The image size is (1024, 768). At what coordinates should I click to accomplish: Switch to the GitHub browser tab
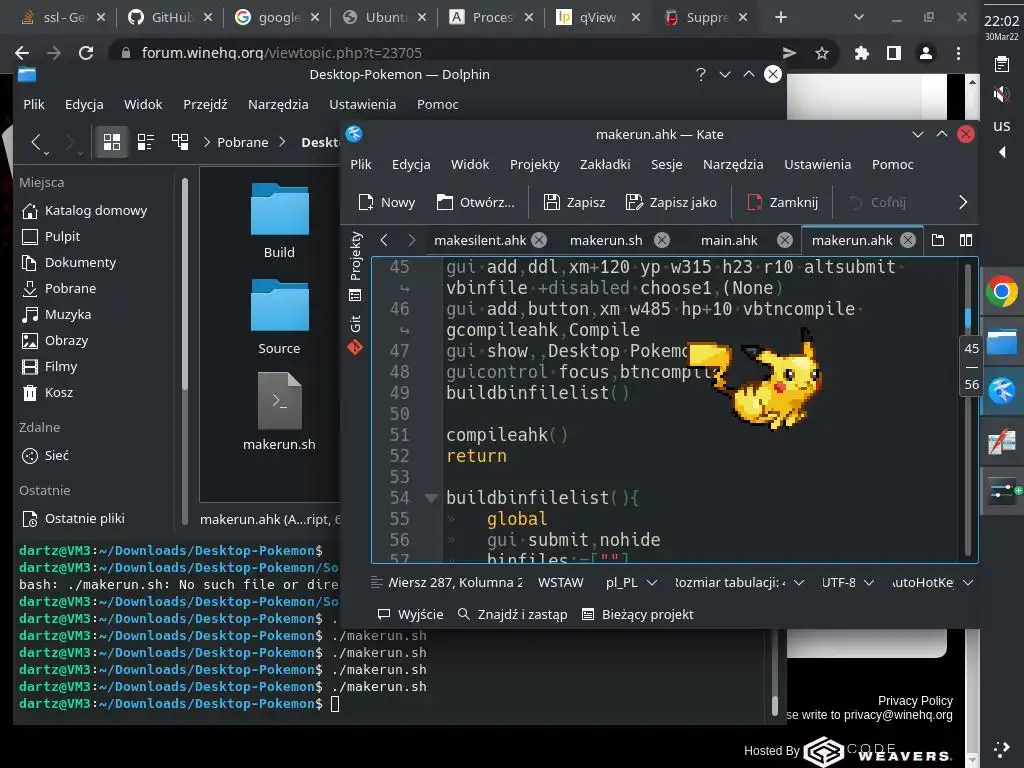170,18
